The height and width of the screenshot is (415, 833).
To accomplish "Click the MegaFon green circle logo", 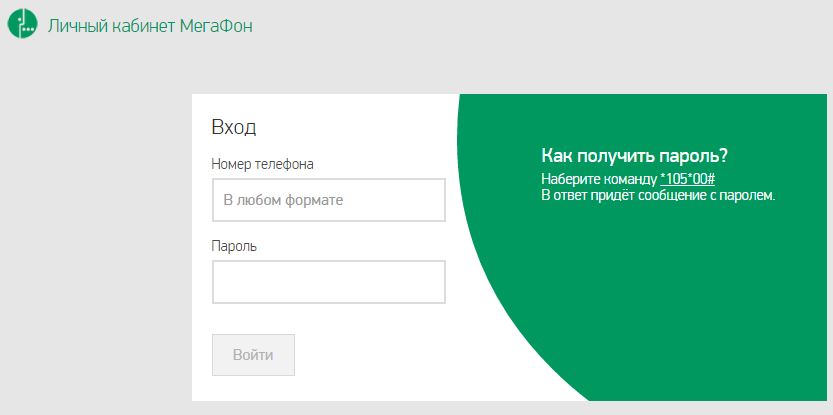I will click(23, 25).
